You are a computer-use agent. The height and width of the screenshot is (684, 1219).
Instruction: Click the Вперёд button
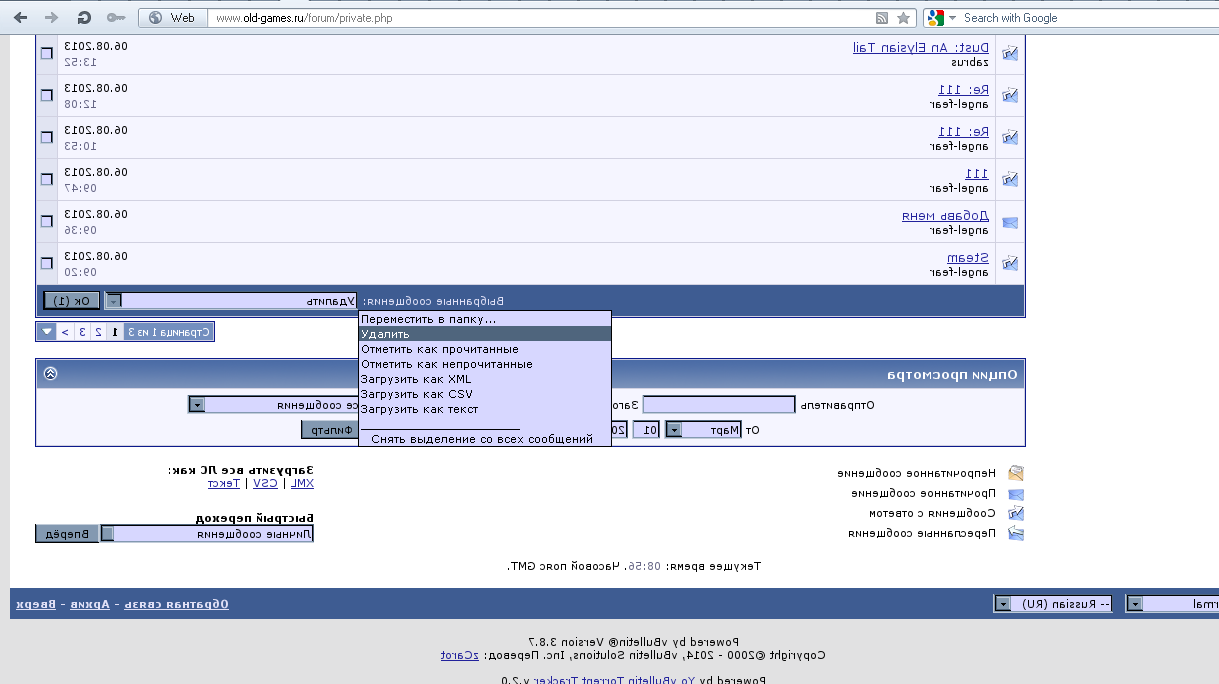pyautogui.click(x=66, y=534)
